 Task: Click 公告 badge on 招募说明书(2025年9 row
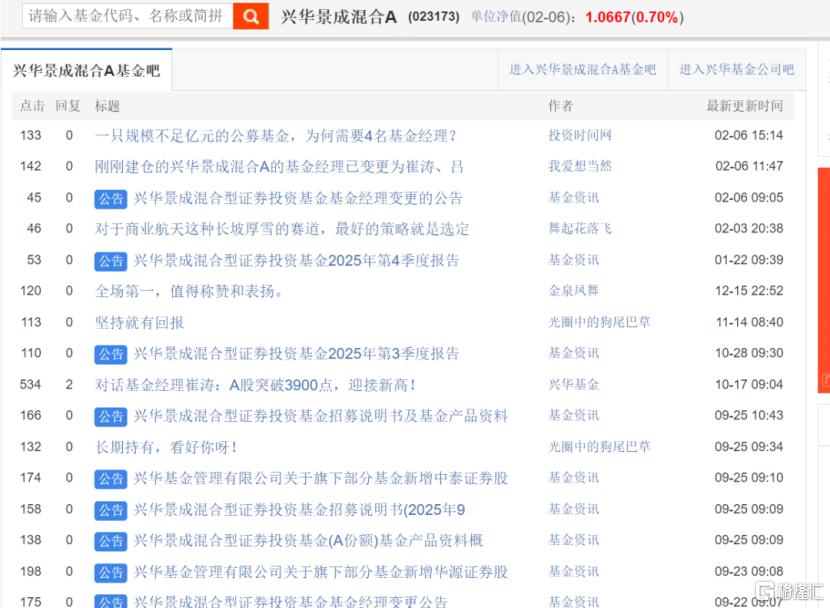coord(111,510)
